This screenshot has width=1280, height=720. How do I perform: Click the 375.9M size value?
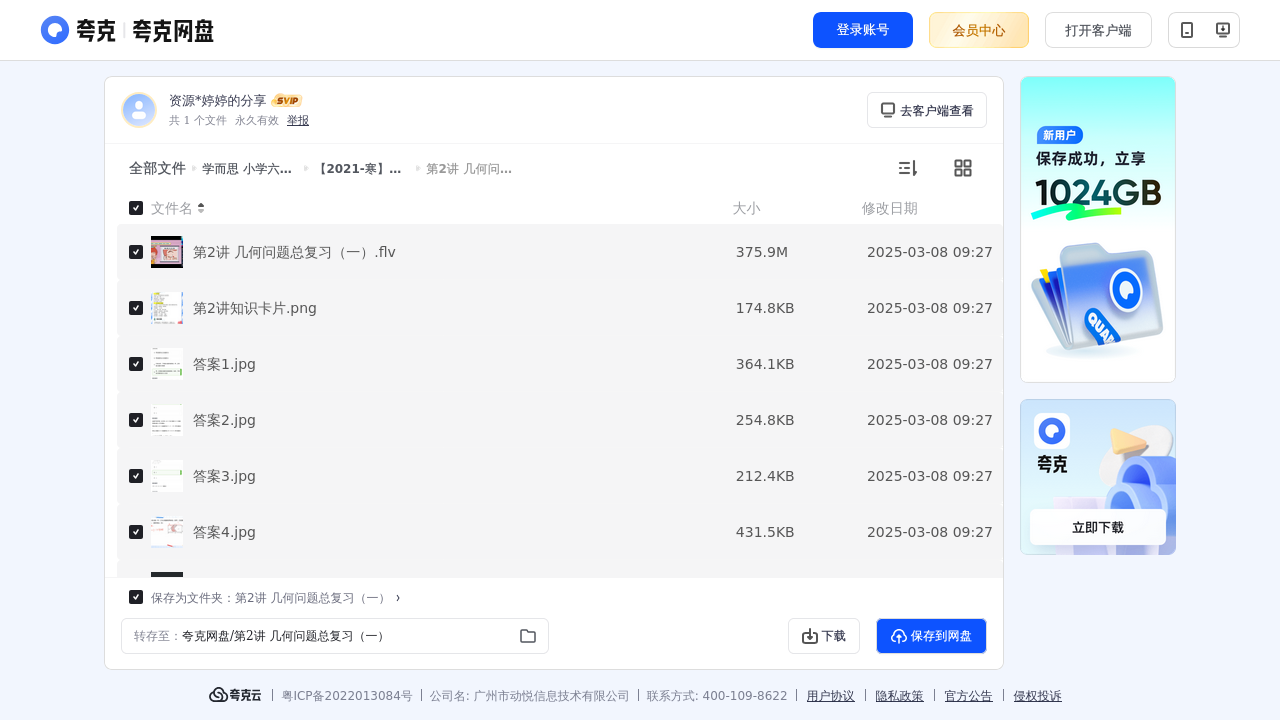pyautogui.click(x=762, y=252)
